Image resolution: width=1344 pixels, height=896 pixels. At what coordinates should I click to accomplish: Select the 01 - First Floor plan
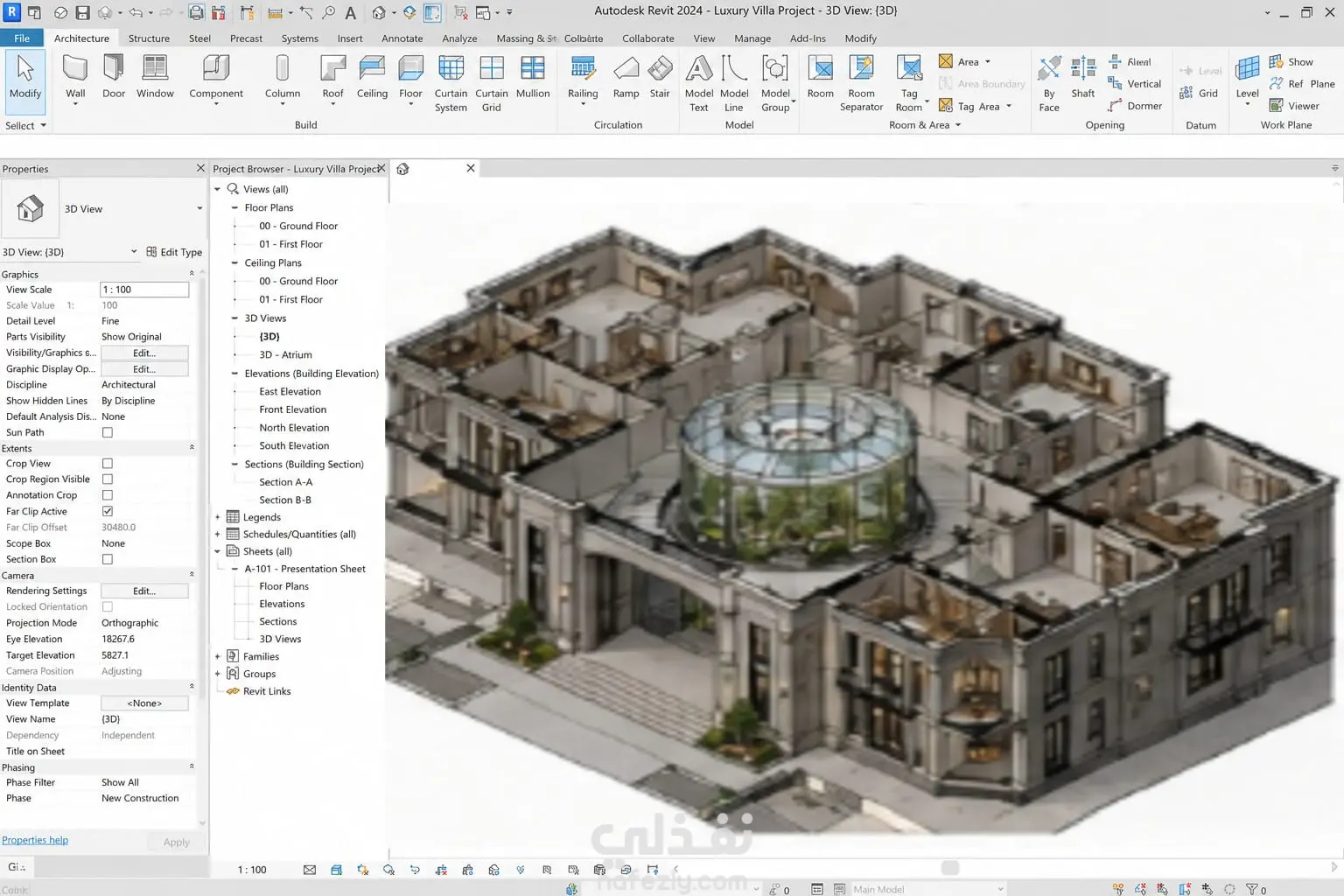click(290, 244)
